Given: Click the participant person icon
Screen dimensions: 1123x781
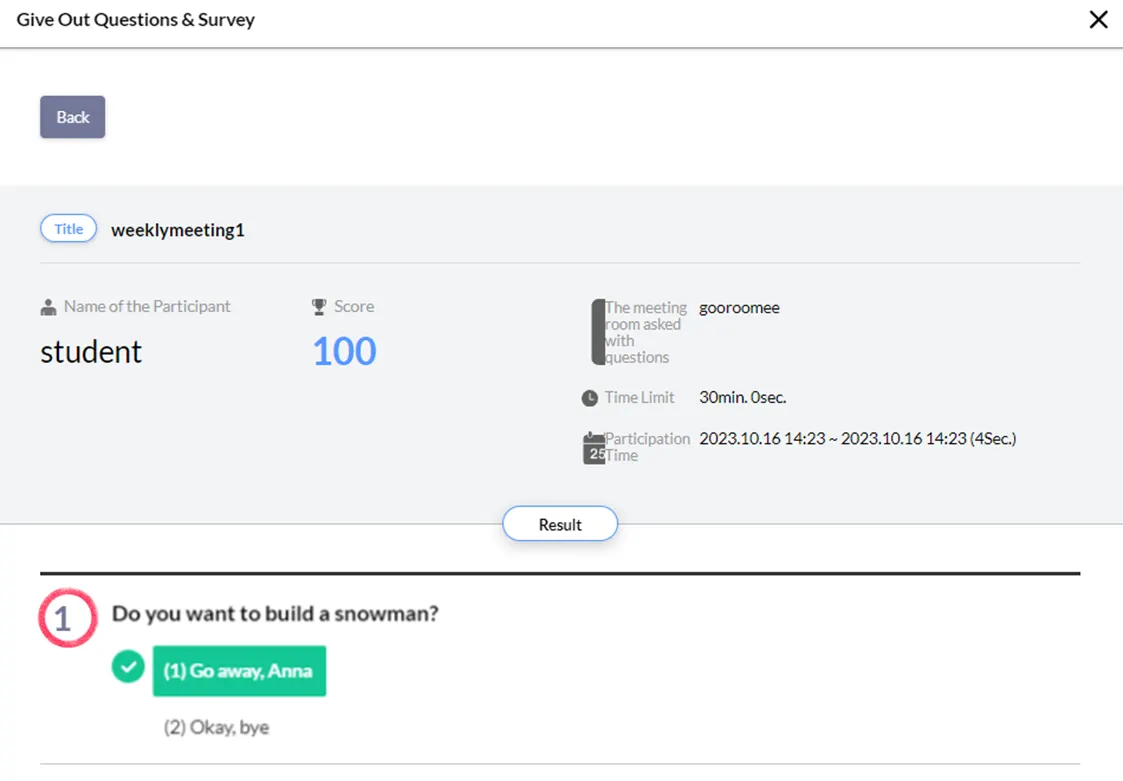Looking at the screenshot, I should (48, 307).
